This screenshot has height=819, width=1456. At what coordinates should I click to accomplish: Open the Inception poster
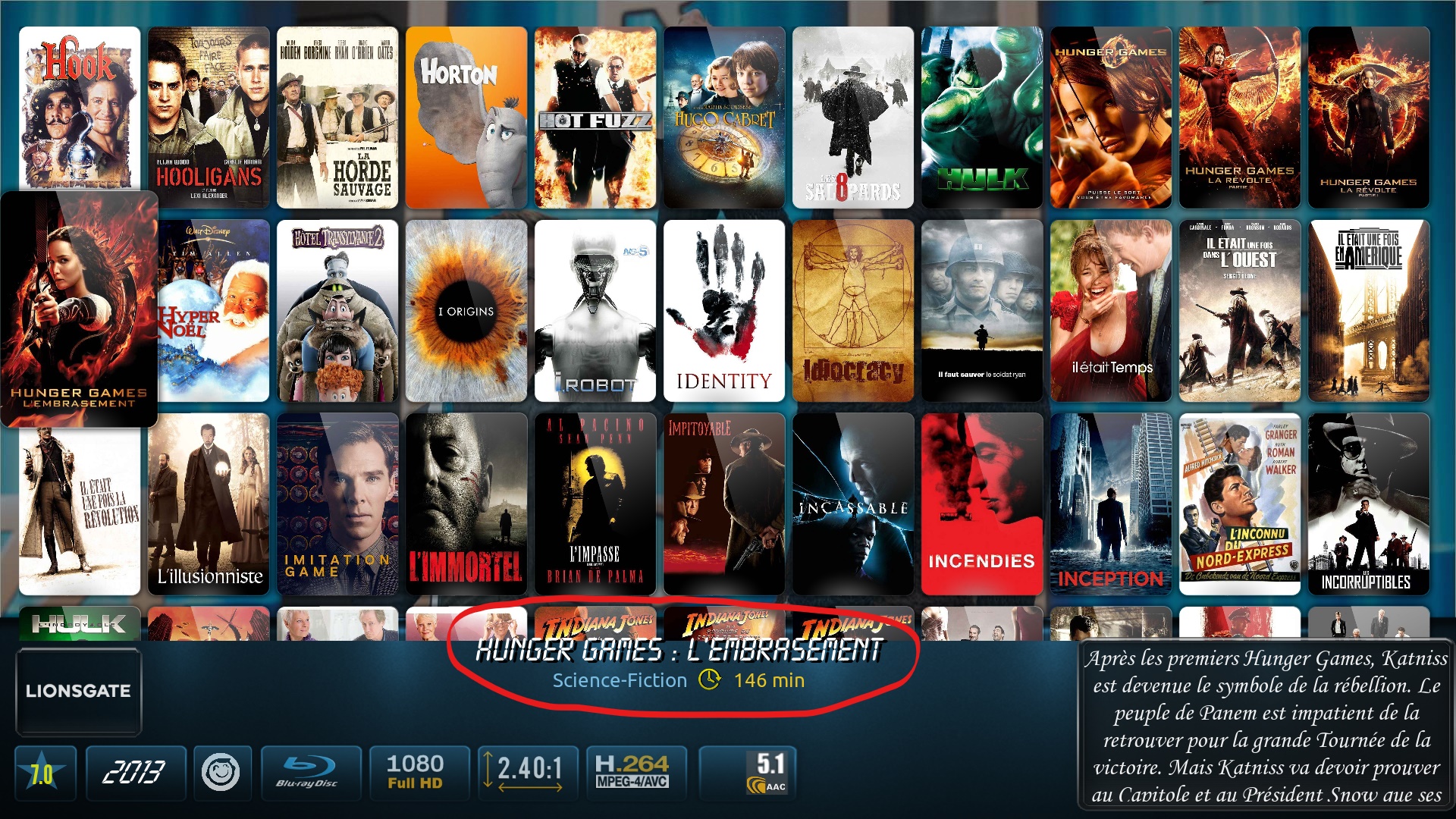1111,504
